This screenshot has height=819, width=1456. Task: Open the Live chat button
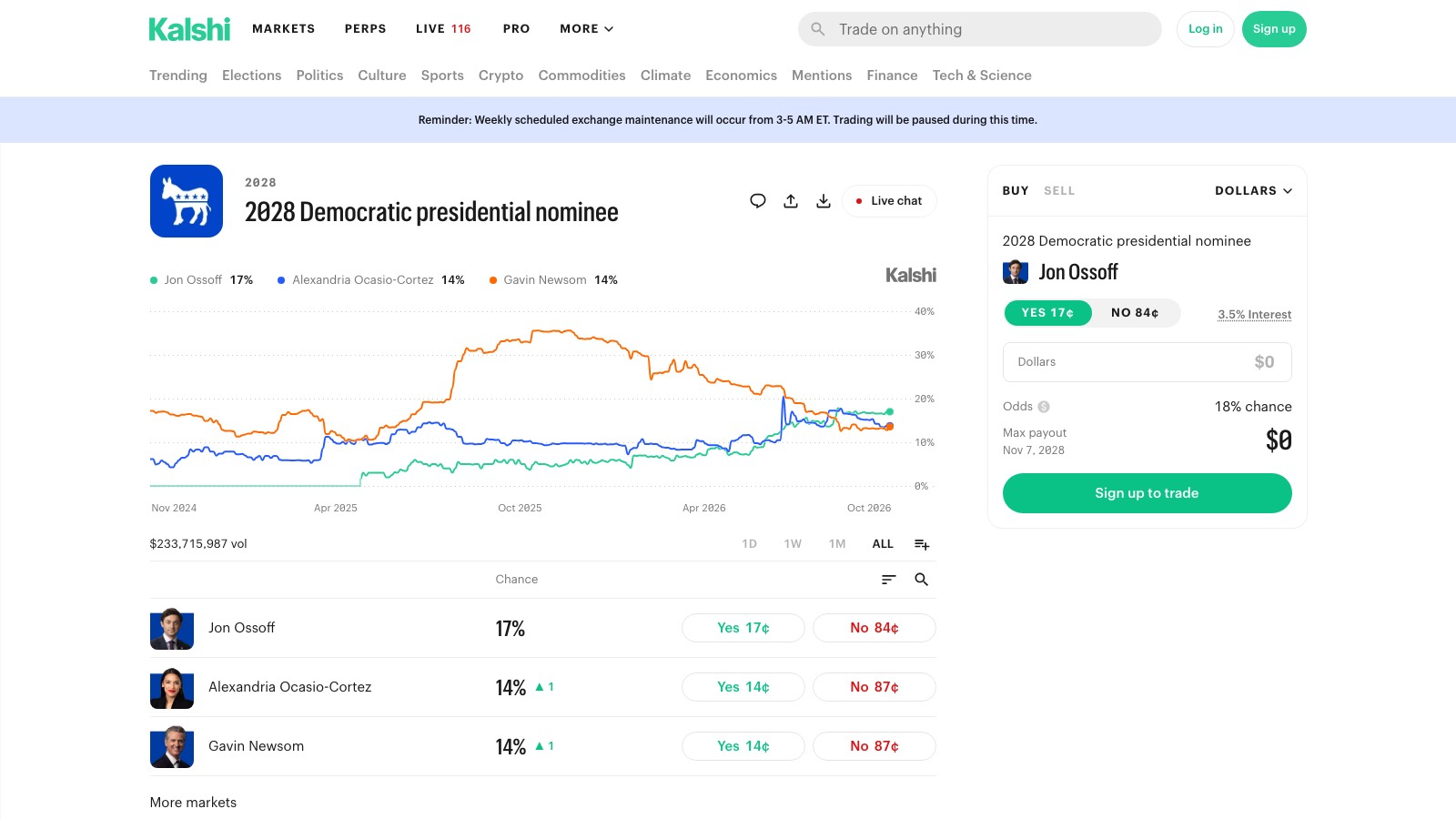point(889,201)
